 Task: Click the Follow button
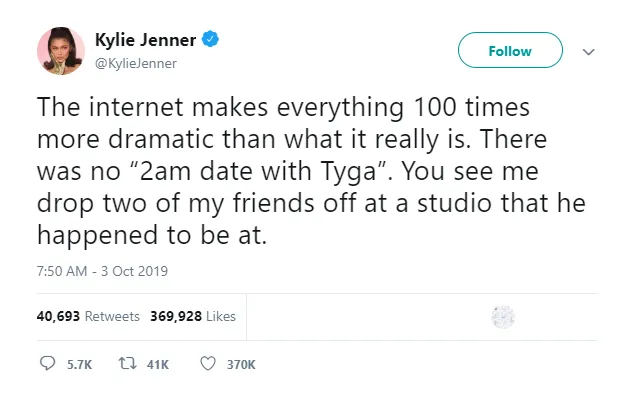[x=510, y=50]
